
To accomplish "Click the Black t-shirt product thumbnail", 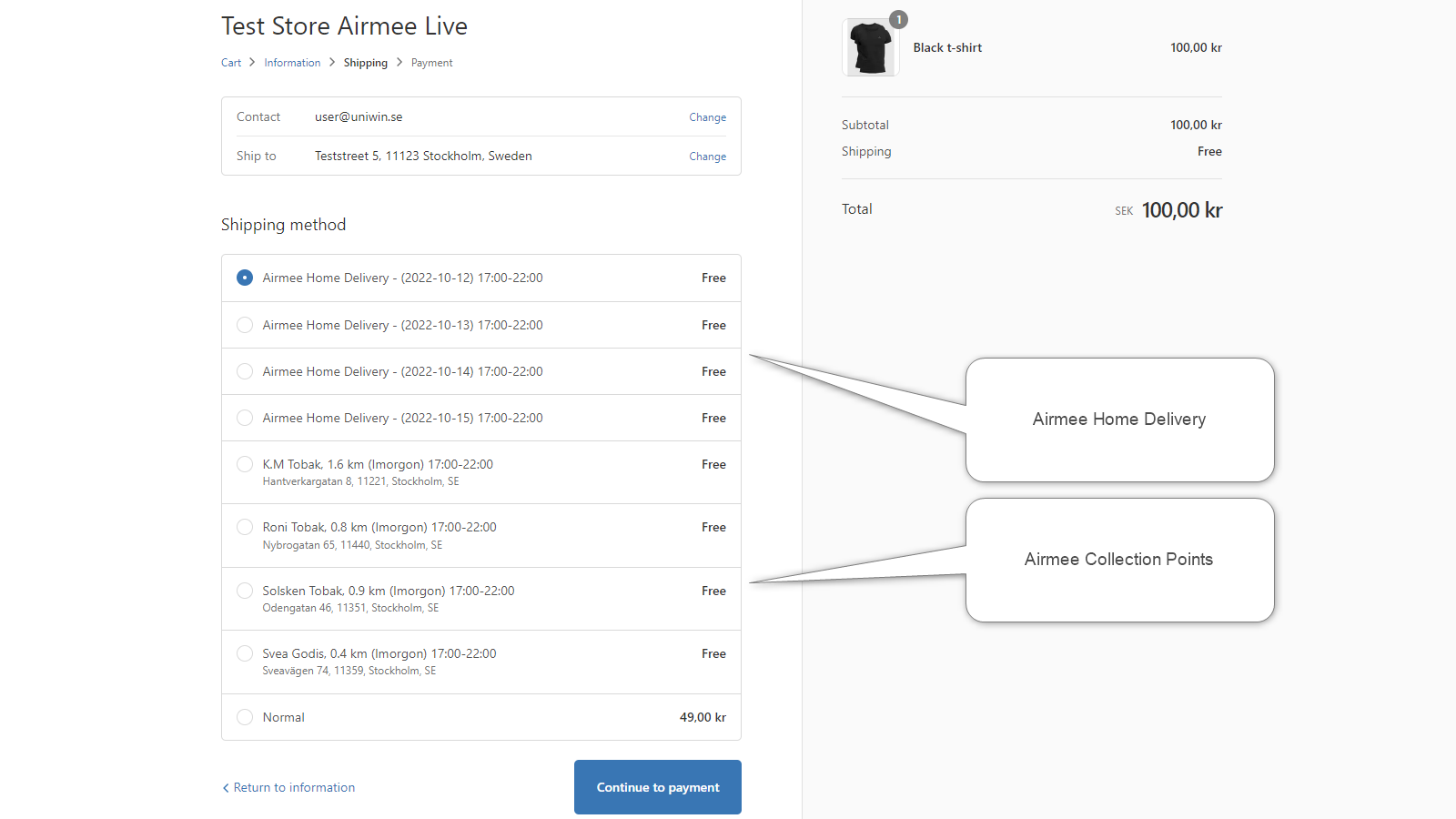I will coord(870,48).
